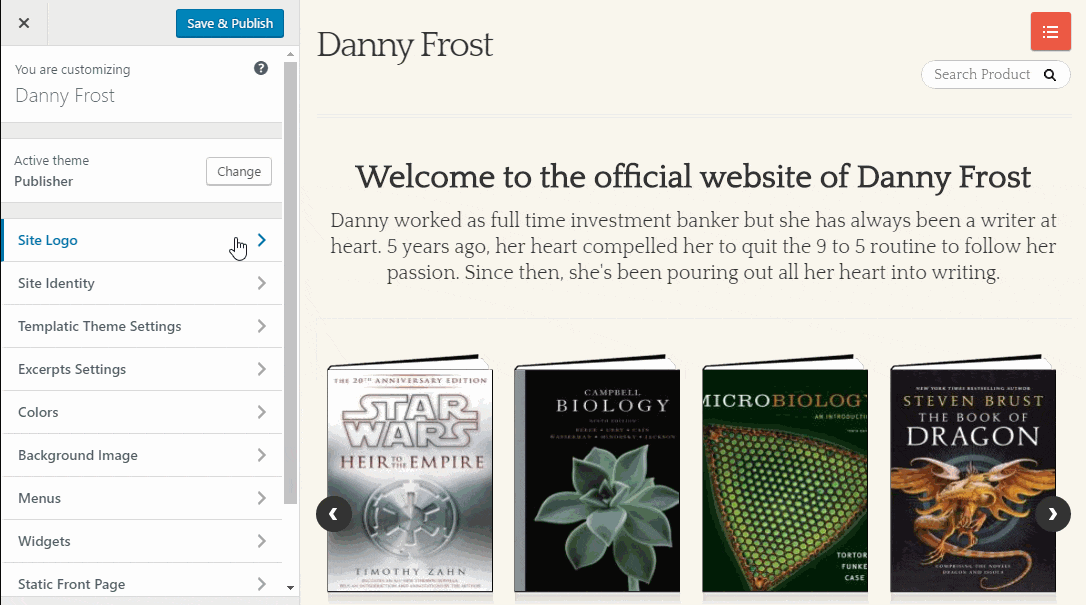
Task: Open Site Identity settings
Action: [x=142, y=283]
